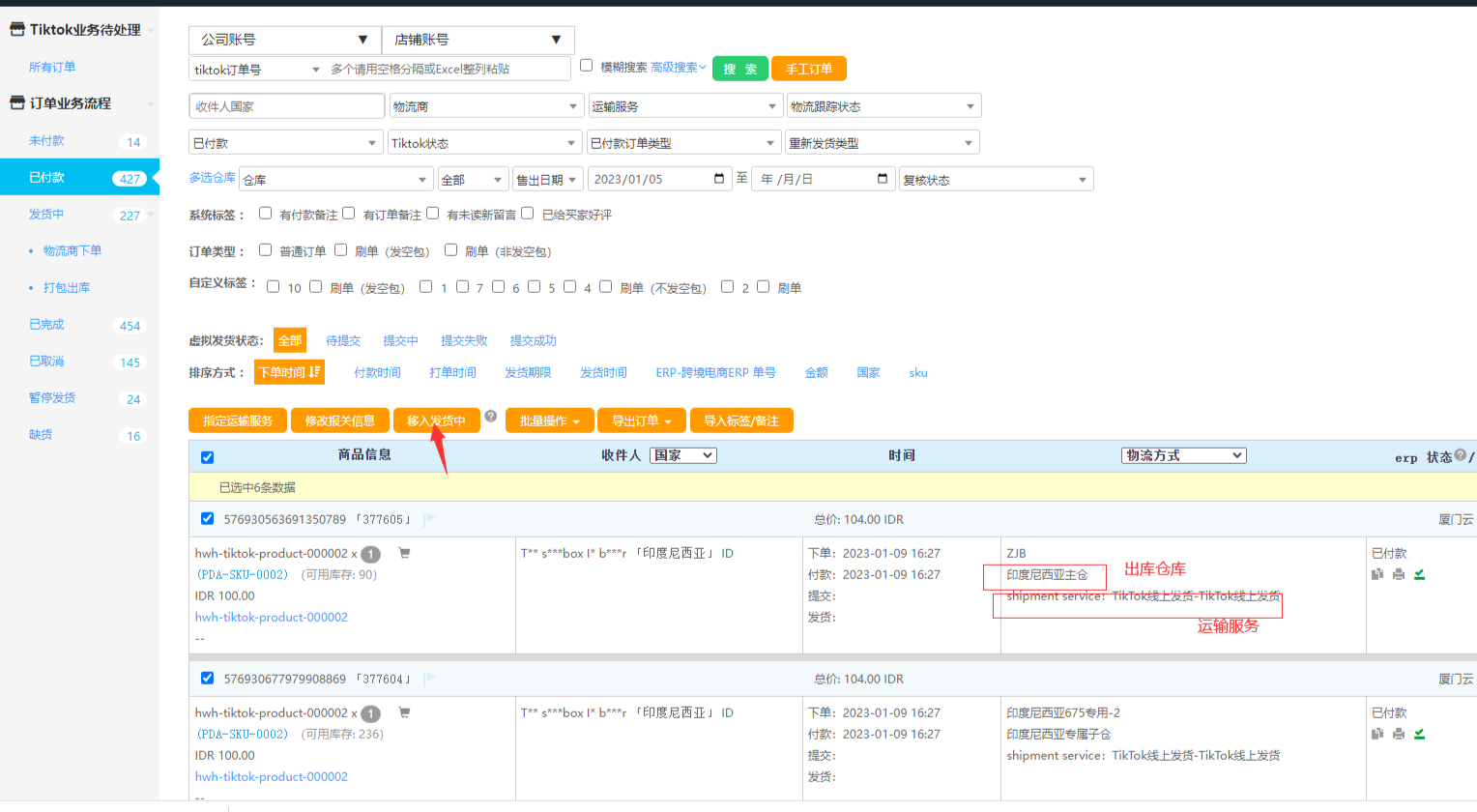This screenshot has width=1477, height=812.
Task: Open the 运输服务 filter dropdown
Action: point(684,106)
